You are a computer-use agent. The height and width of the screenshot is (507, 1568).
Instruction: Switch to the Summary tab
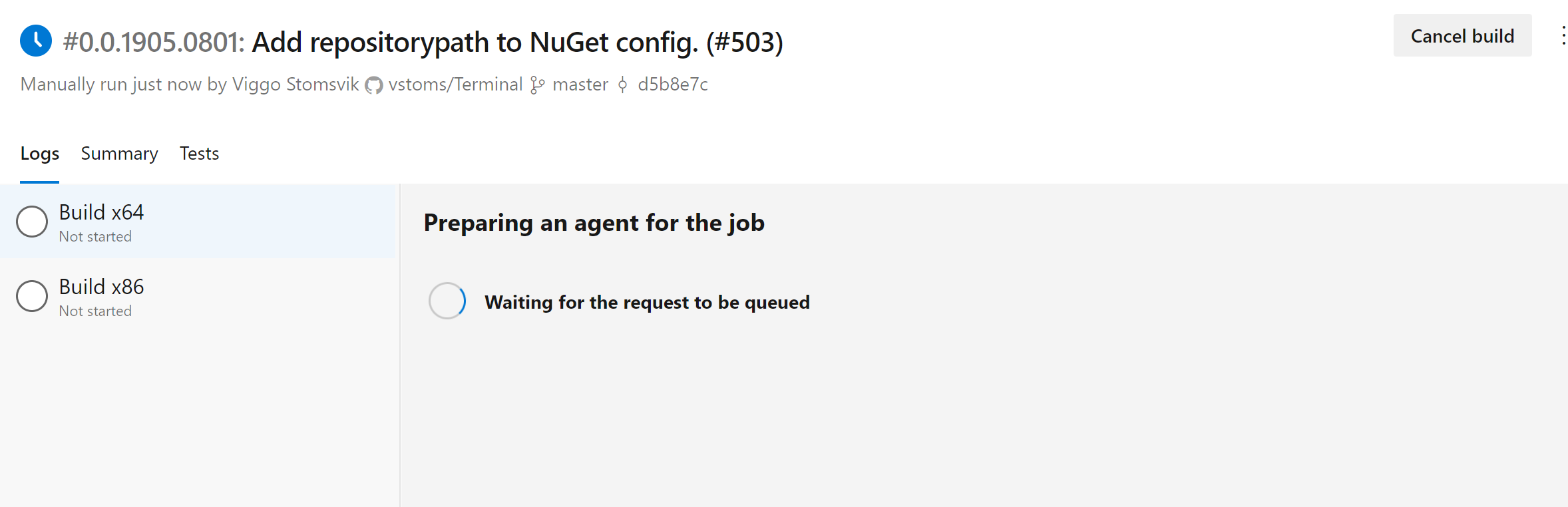click(x=119, y=154)
